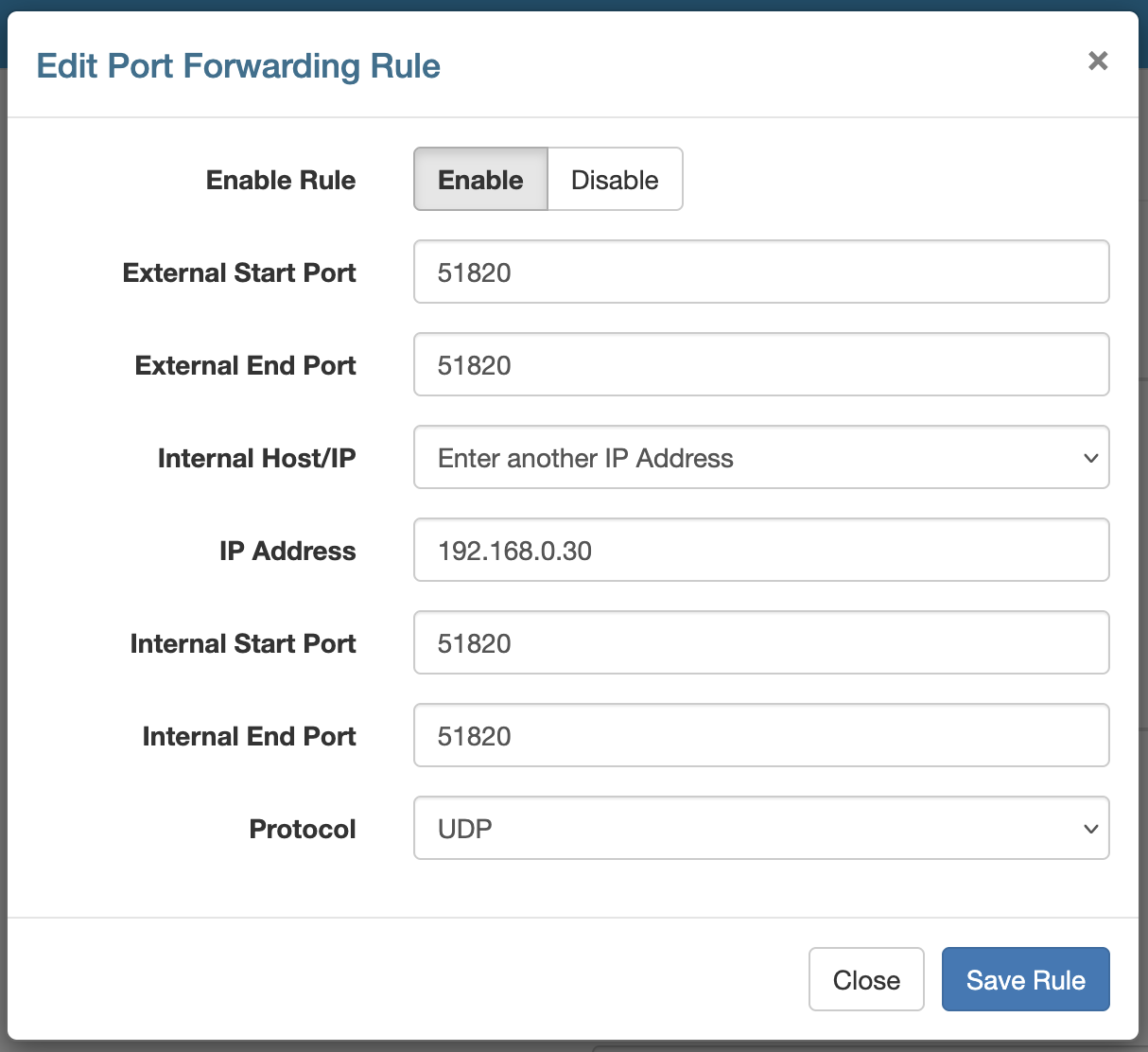Image resolution: width=1148 pixels, height=1052 pixels.
Task: Focus the Internal Start Port input
Action: tap(760, 643)
